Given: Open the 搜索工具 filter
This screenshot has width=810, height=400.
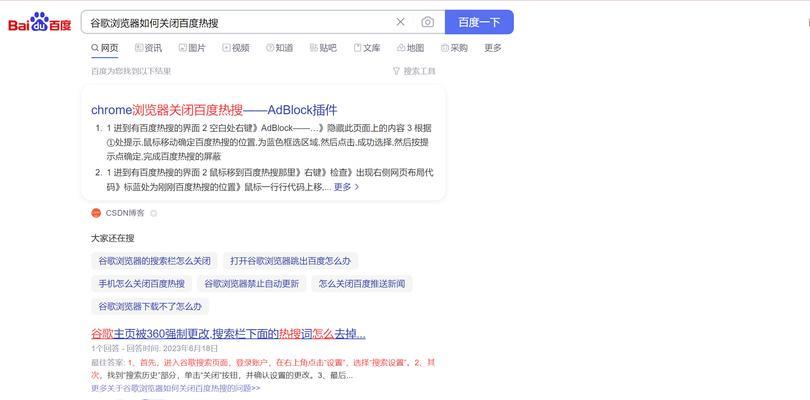Looking at the screenshot, I should pyautogui.click(x=414, y=71).
